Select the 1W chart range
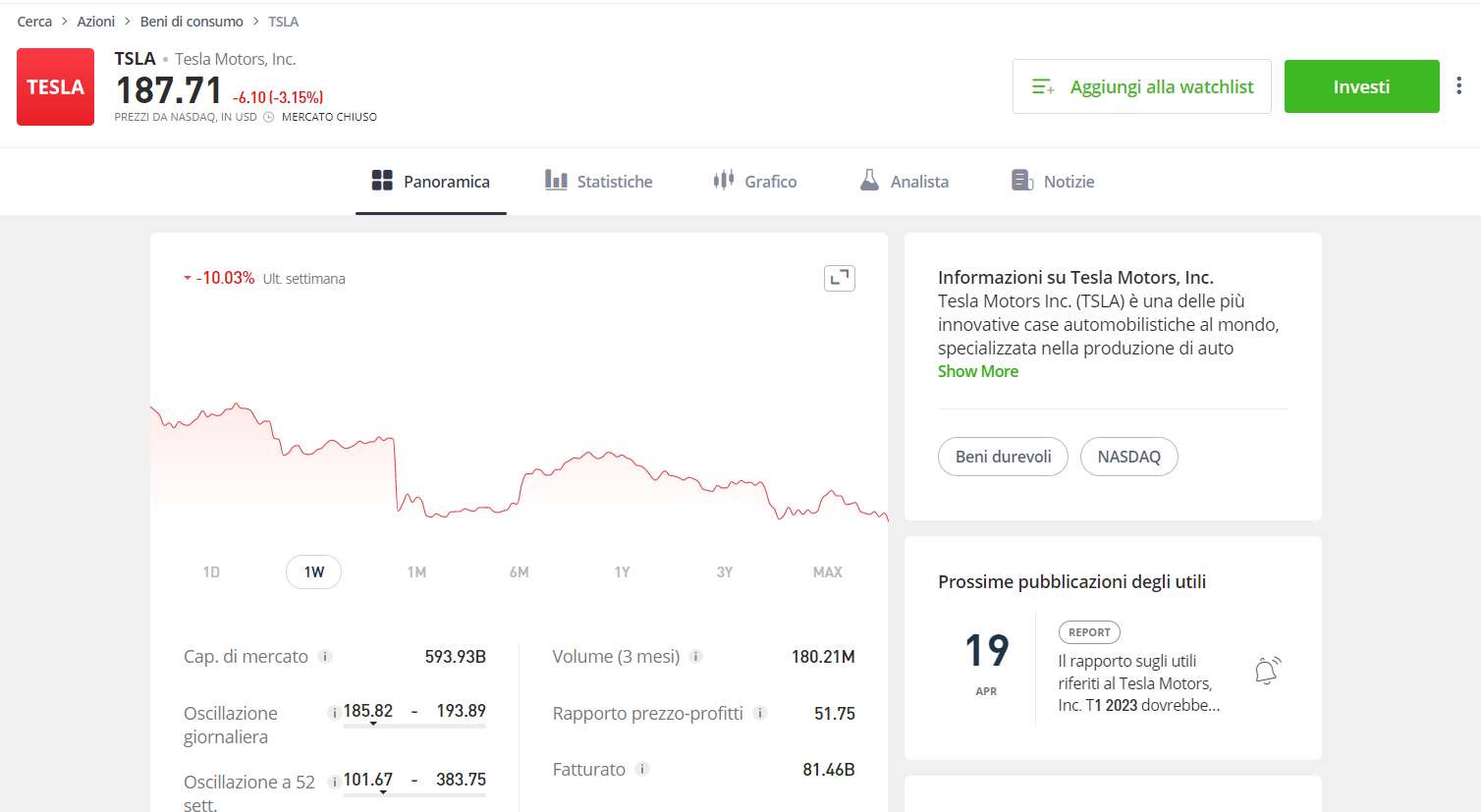The height and width of the screenshot is (812, 1481). [313, 571]
